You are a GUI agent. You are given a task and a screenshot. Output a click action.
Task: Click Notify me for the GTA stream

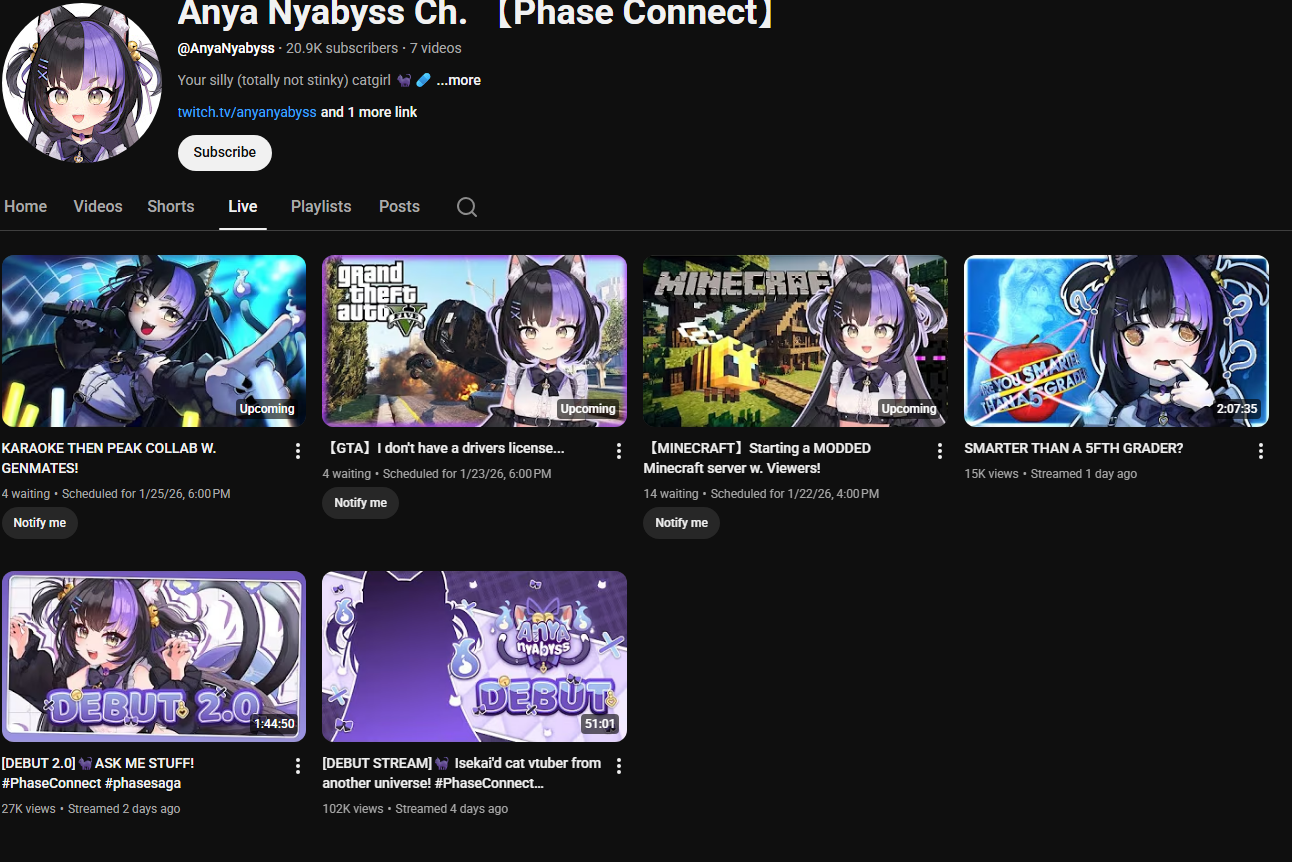360,503
